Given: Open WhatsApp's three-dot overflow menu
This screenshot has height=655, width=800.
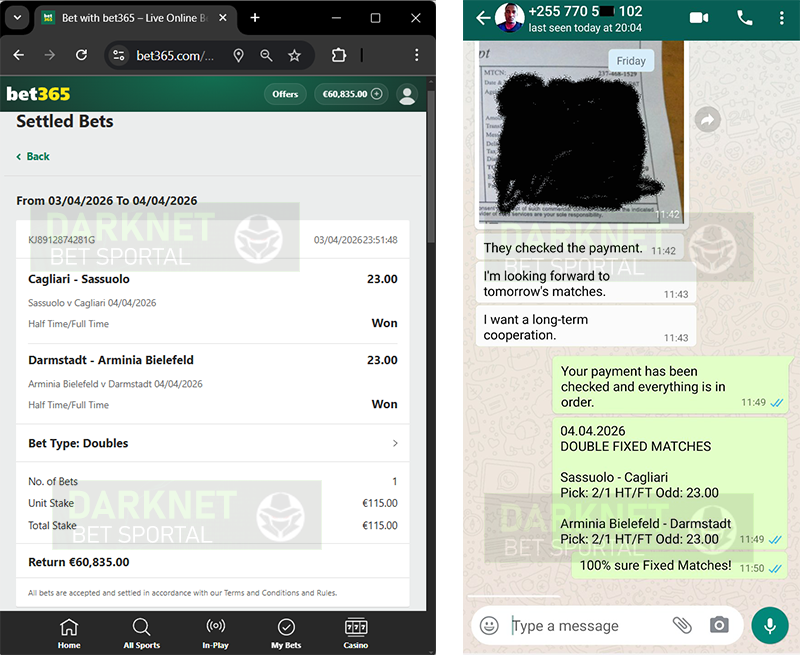Looking at the screenshot, I should (782, 18).
